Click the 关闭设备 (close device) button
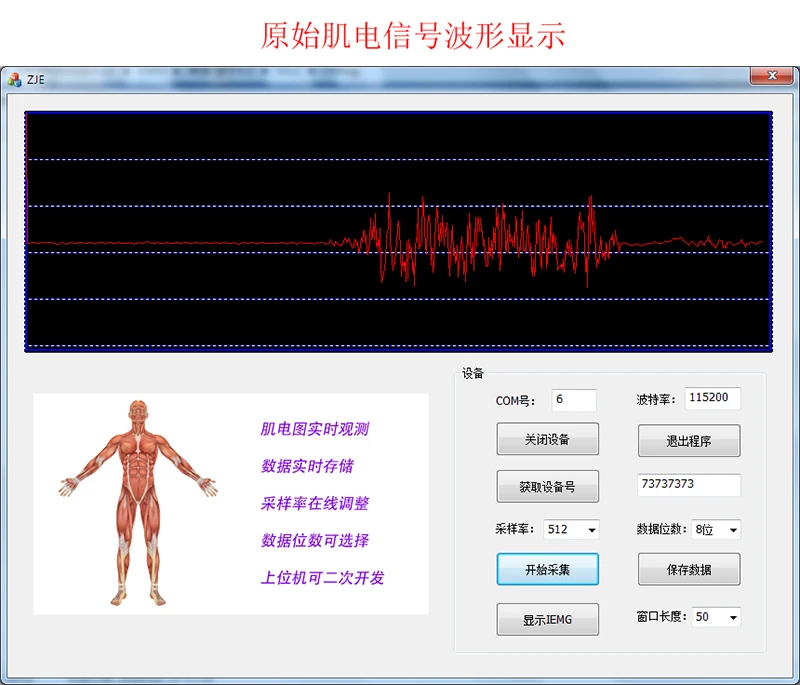Screen dimensions: 800x685 click(547, 438)
